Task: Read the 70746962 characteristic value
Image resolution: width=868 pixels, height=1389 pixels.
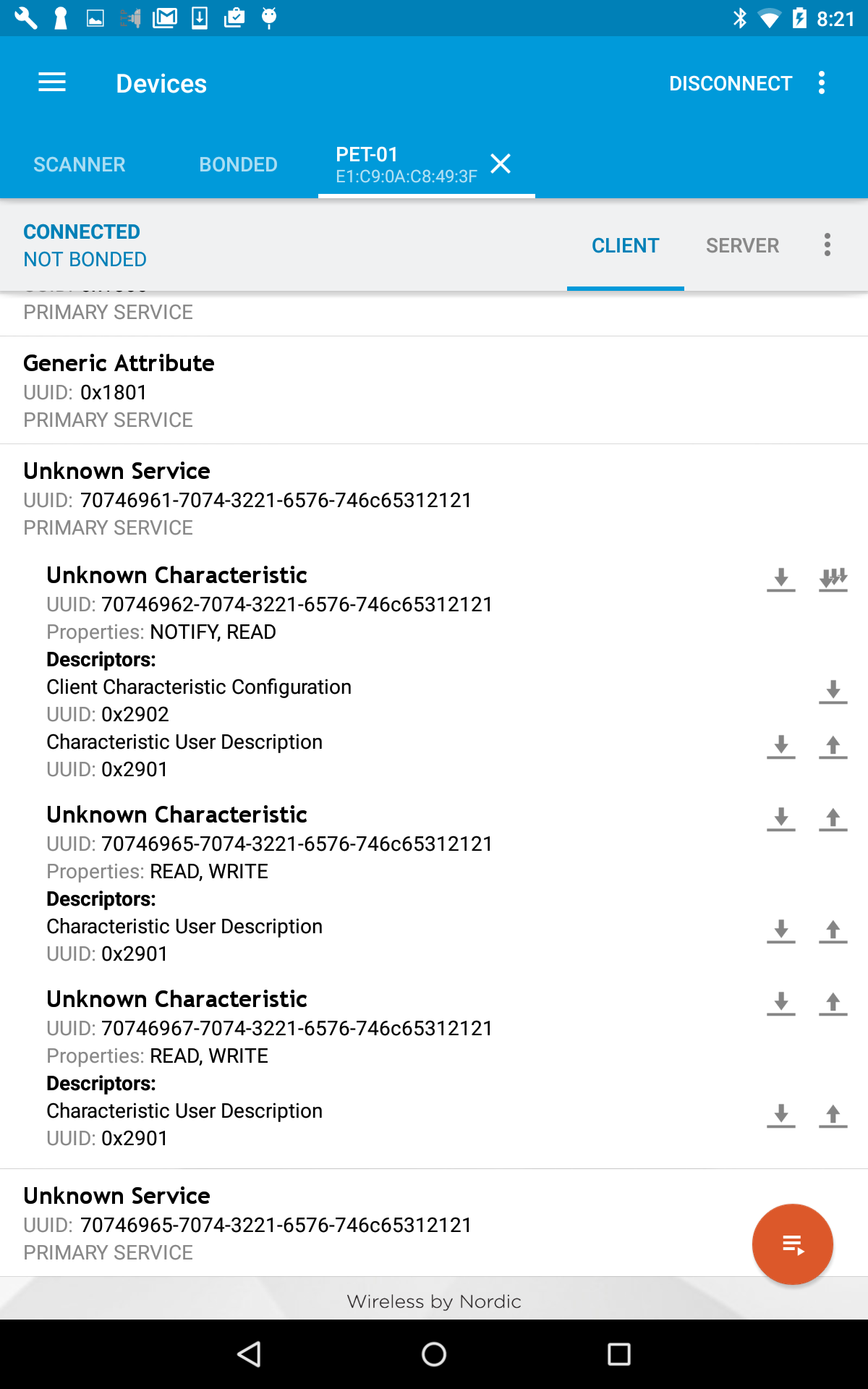Action: 781,579
